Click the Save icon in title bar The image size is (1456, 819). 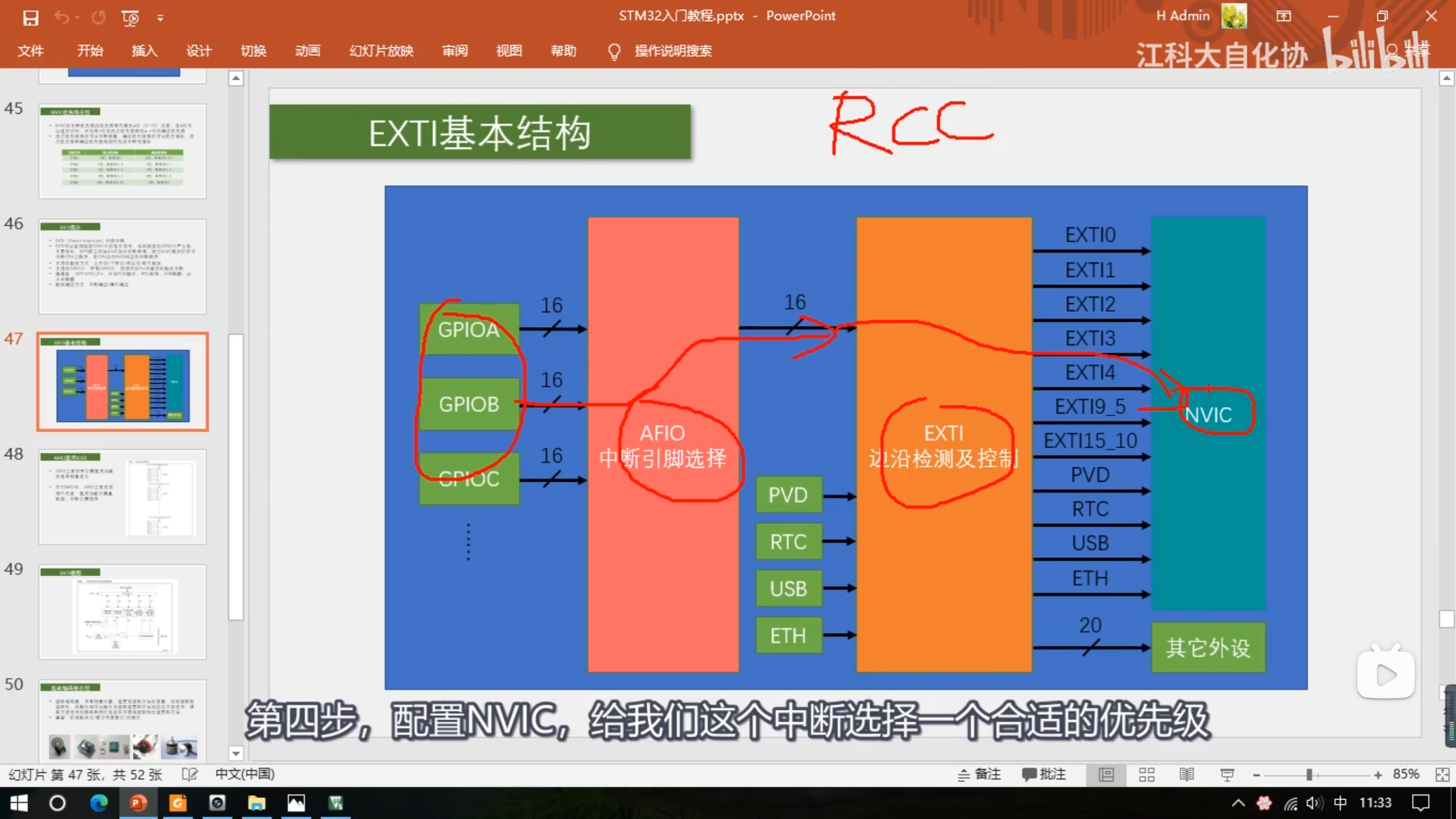point(30,18)
